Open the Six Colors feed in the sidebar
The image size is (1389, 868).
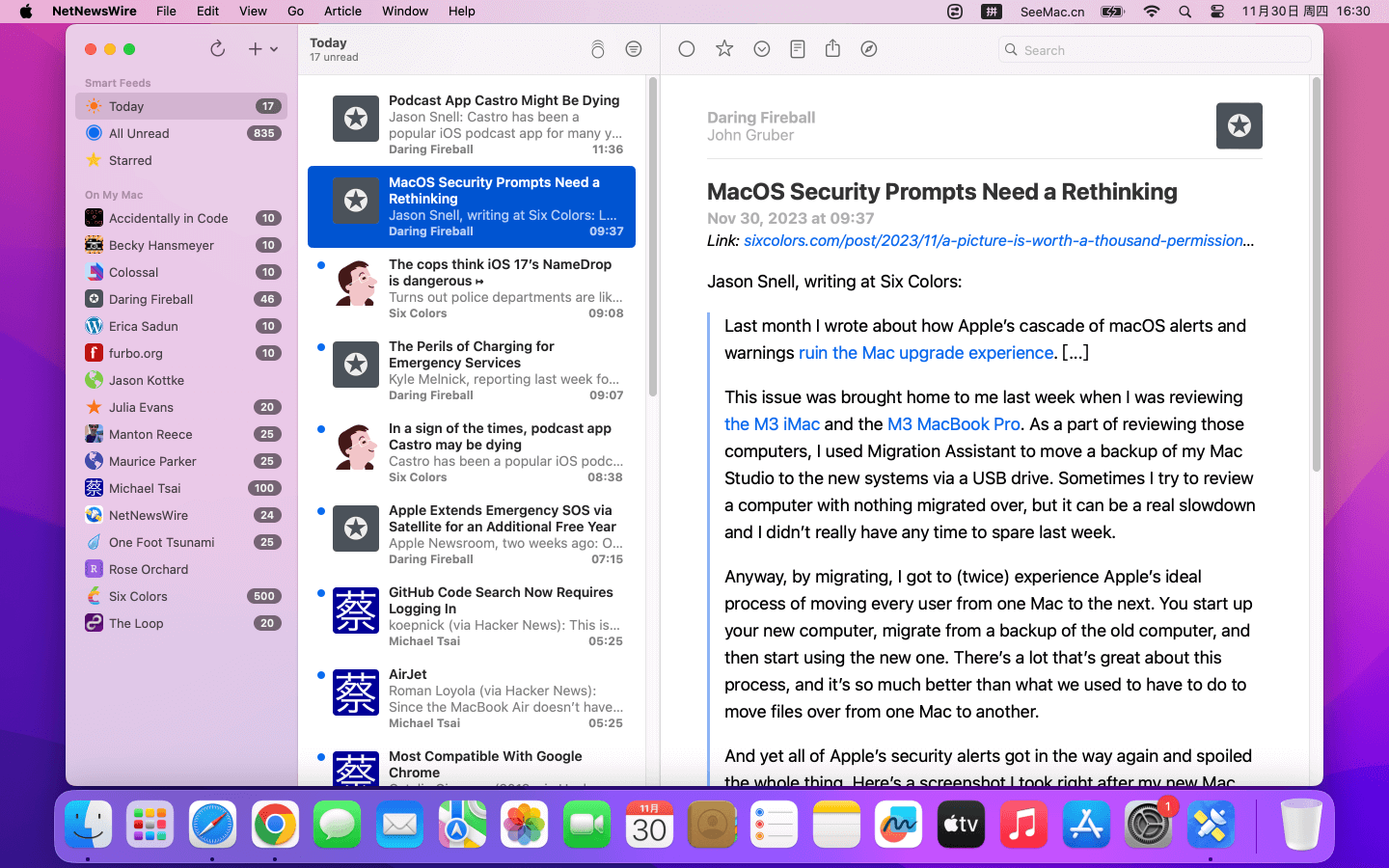click(181, 596)
